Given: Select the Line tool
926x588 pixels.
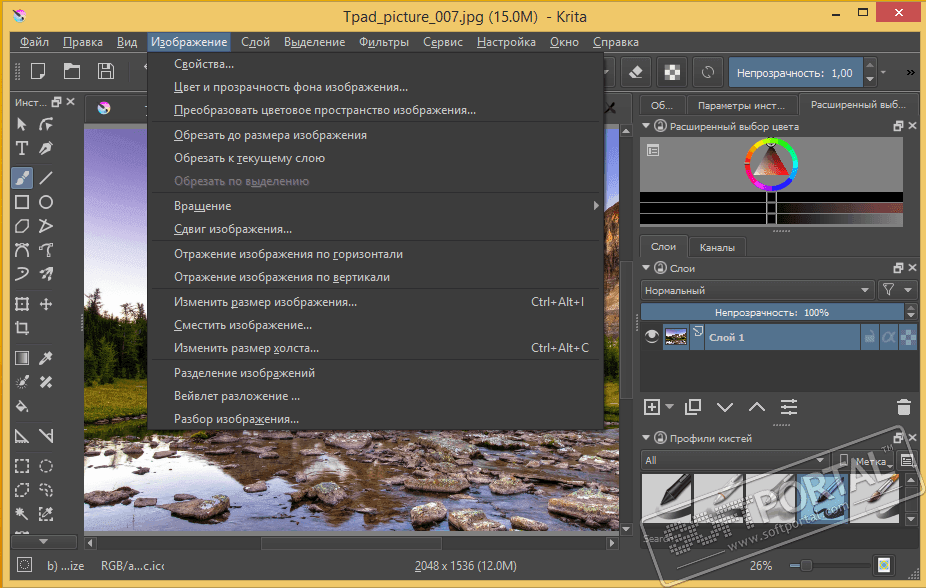Looking at the screenshot, I should pyautogui.click(x=46, y=178).
